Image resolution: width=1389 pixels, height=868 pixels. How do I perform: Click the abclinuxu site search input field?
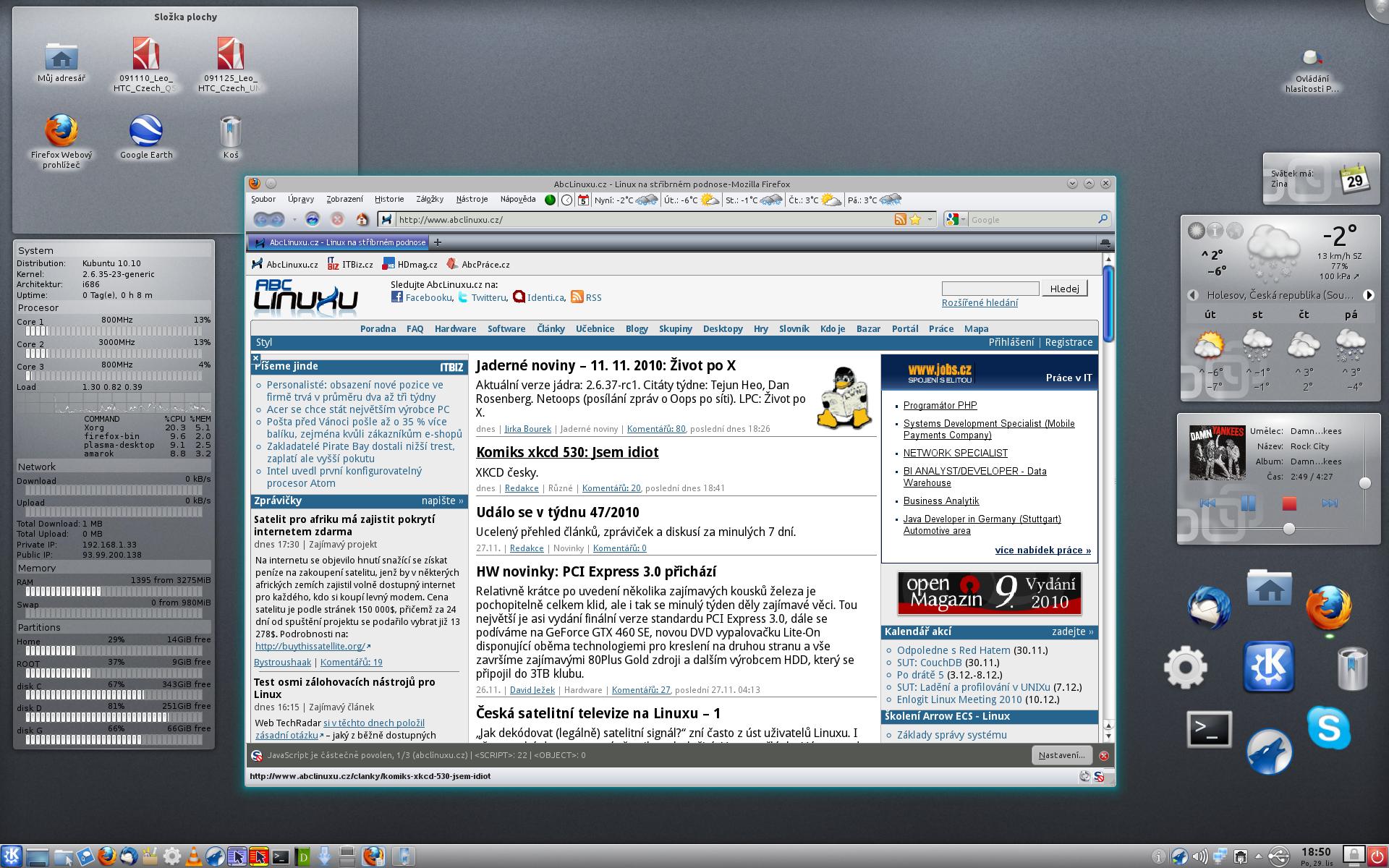point(990,289)
